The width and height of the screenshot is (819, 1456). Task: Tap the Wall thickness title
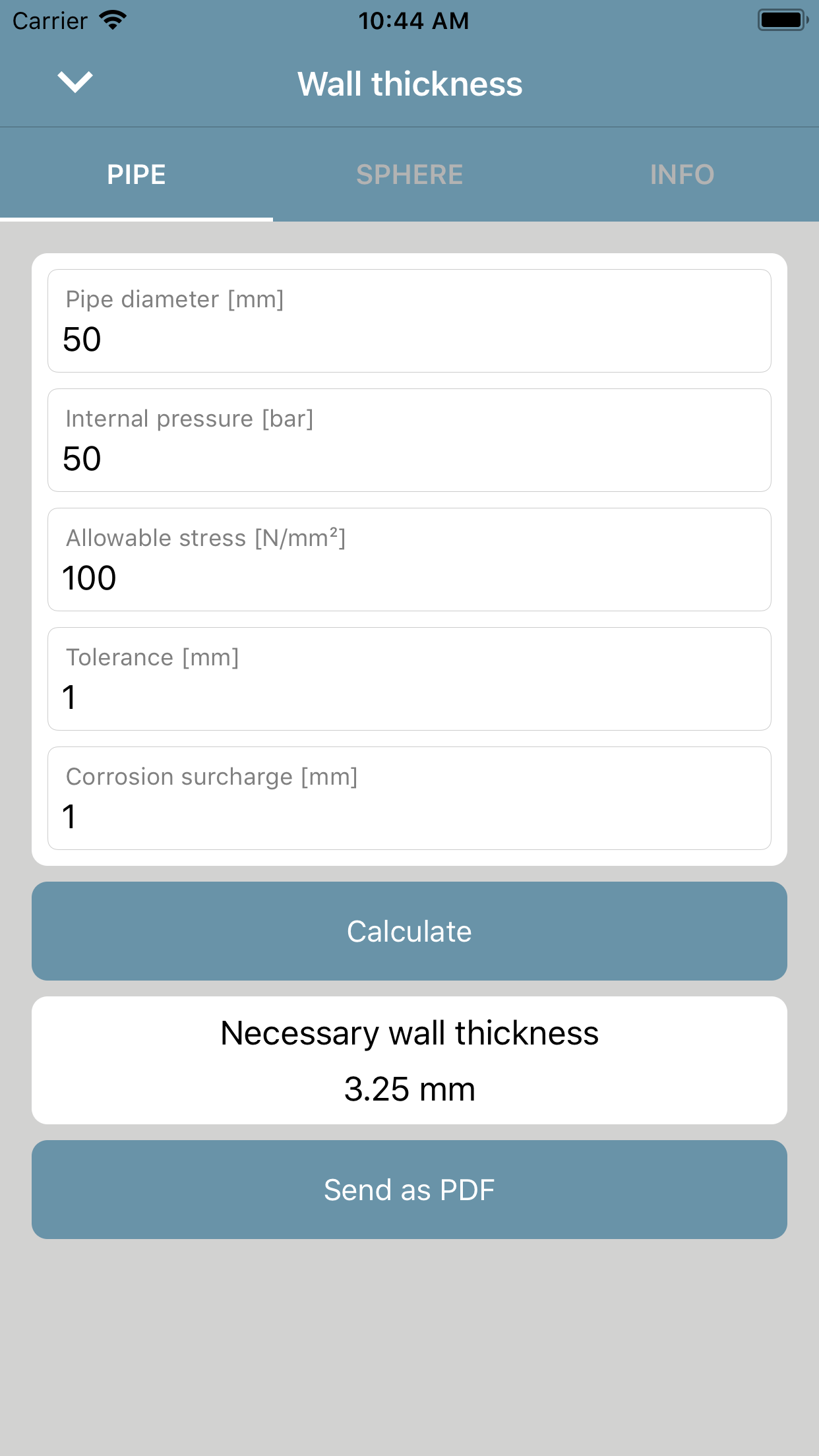(409, 84)
